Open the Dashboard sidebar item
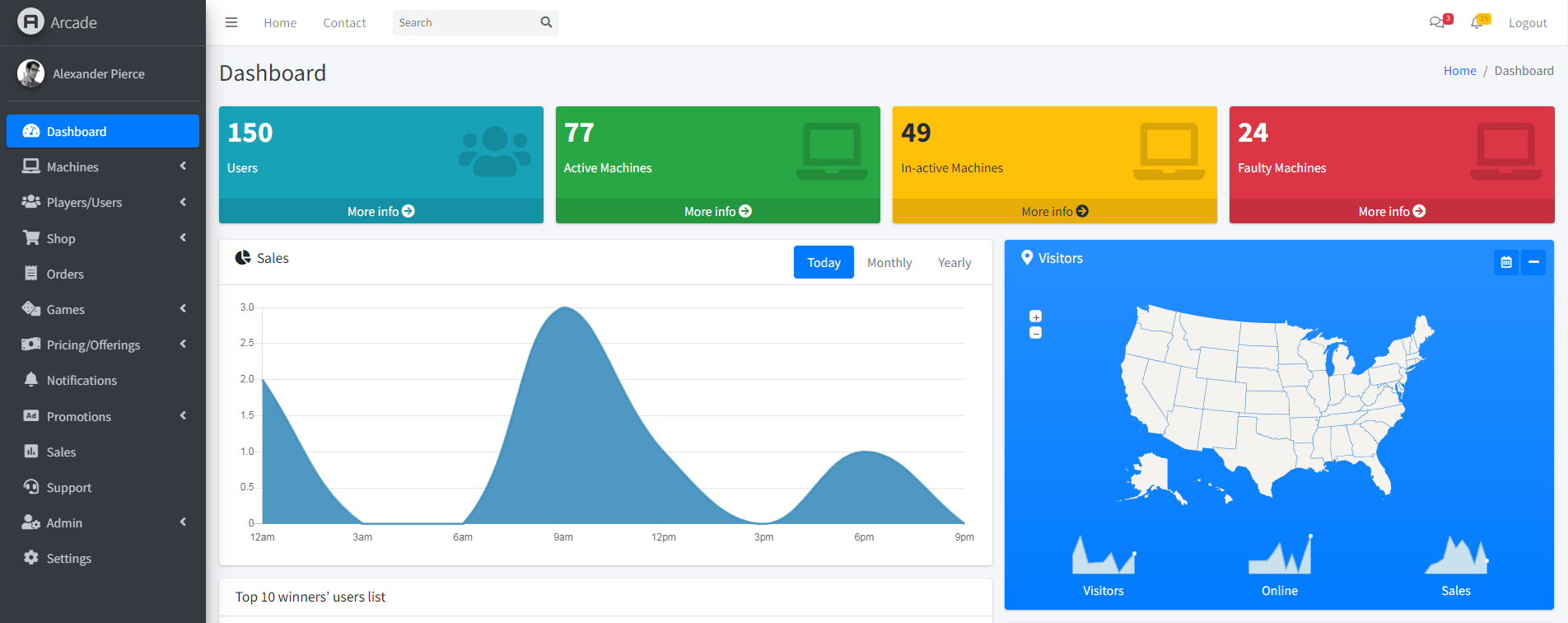1568x623 pixels. tap(103, 131)
